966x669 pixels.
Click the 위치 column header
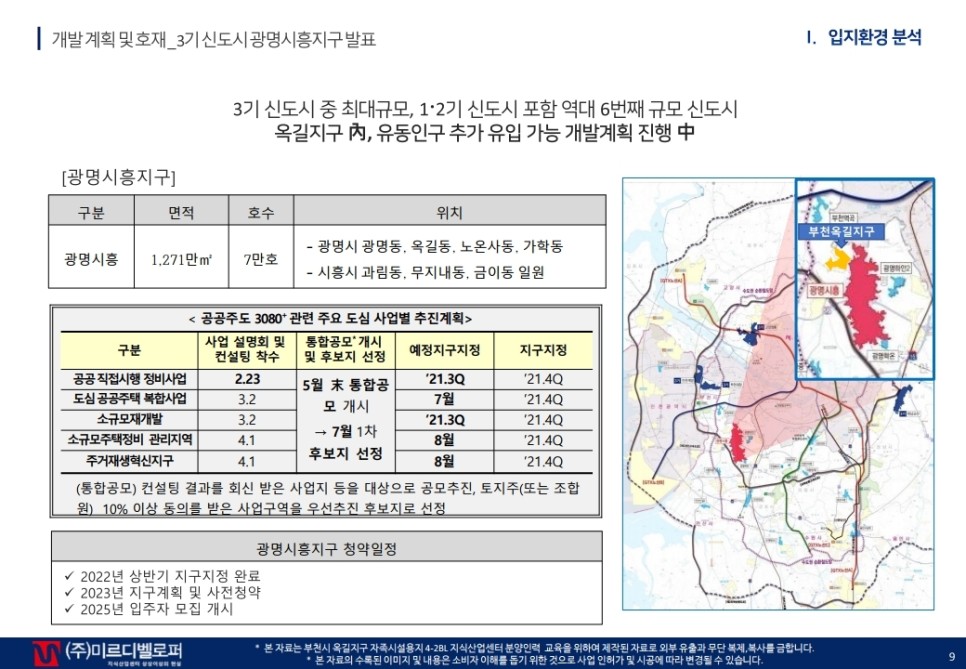tap(449, 212)
